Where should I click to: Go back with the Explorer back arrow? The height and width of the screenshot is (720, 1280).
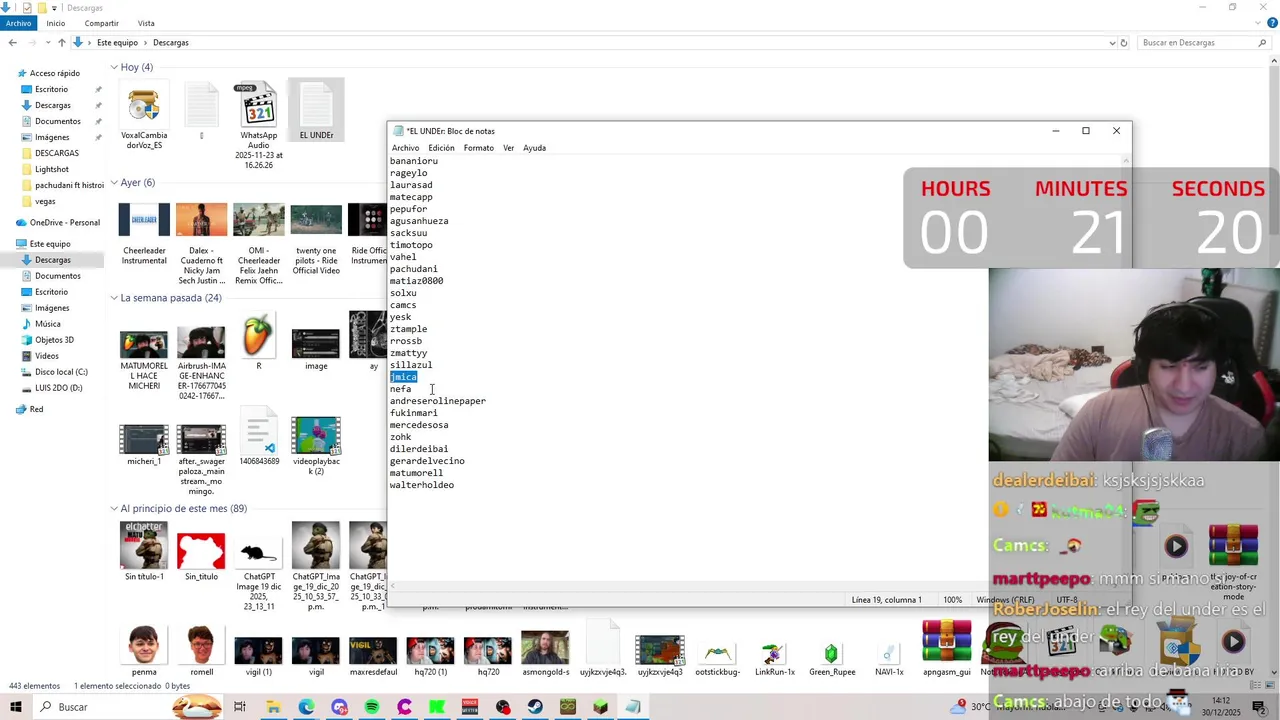(x=12, y=43)
